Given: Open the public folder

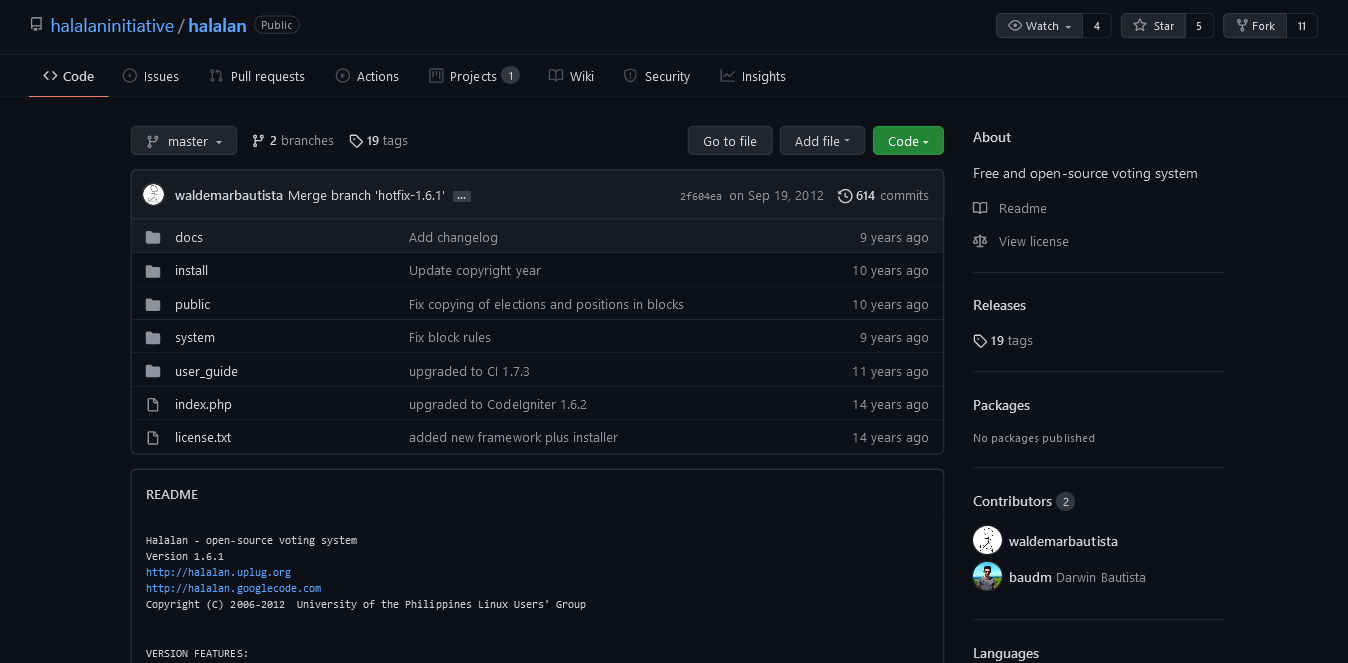Looking at the screenshot, I should point(192,304).
